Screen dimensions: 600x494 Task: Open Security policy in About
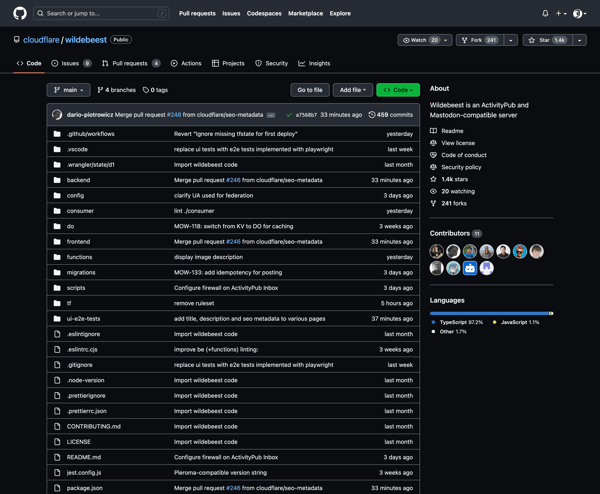[x=461, y=167]
